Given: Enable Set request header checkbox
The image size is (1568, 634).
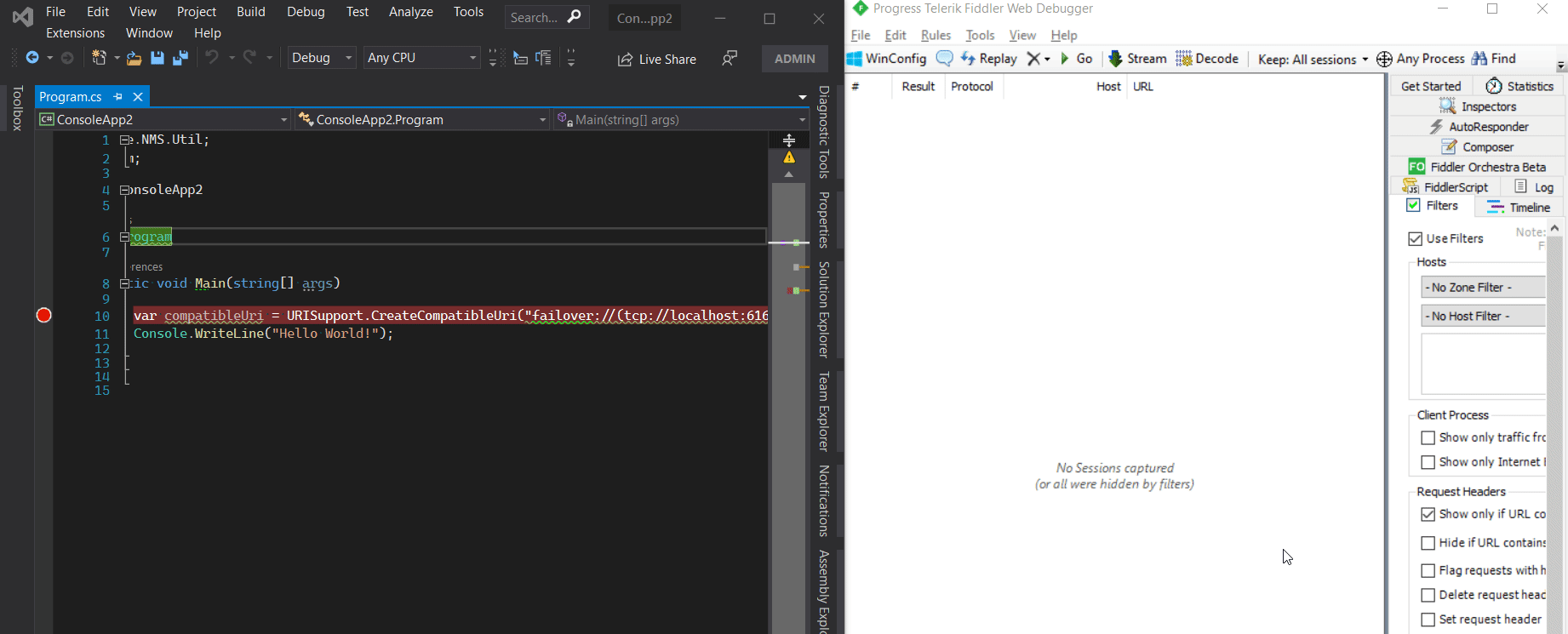Looking at the screenshot, I should [x=1428, y=620].
